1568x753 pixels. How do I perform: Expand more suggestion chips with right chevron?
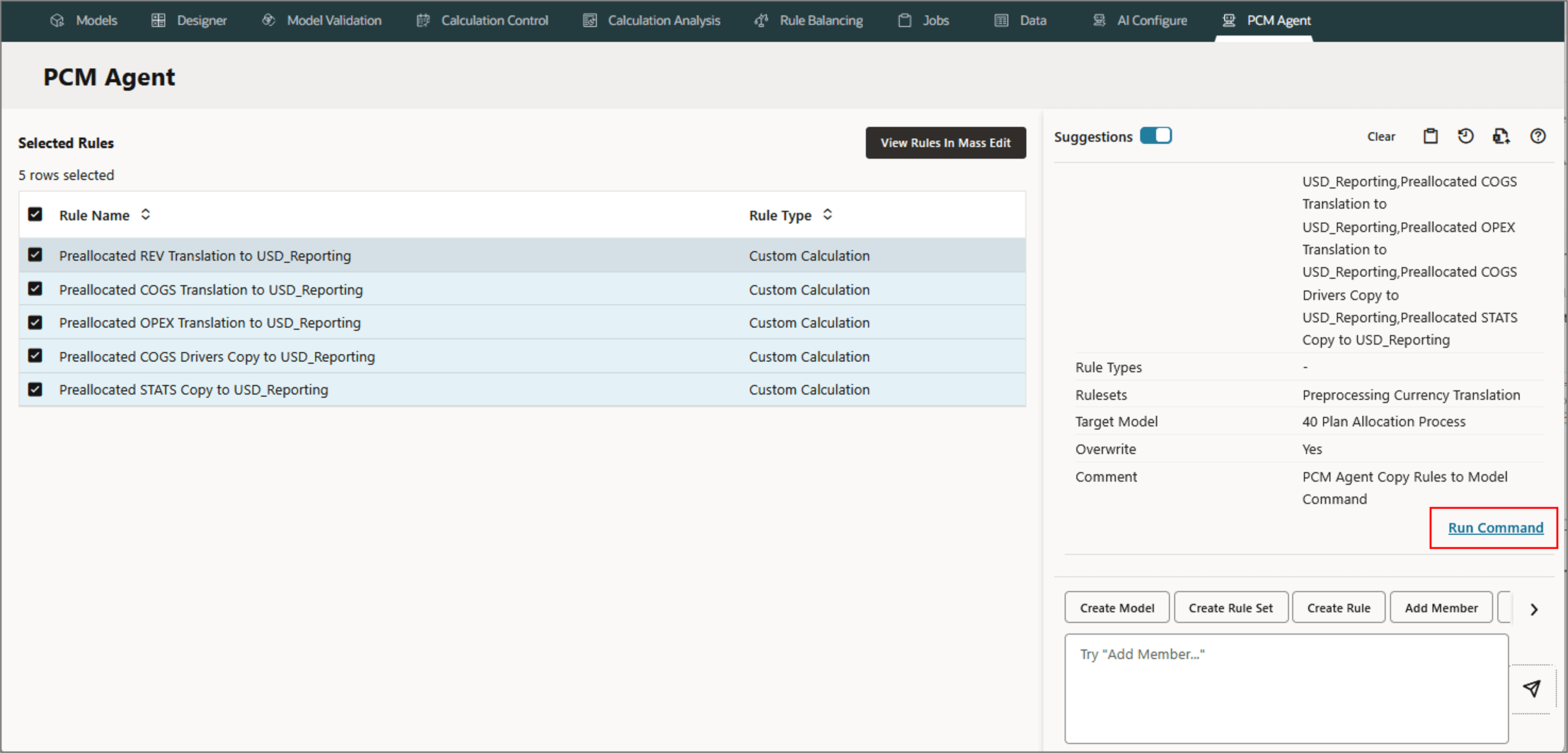[1534, 609]
